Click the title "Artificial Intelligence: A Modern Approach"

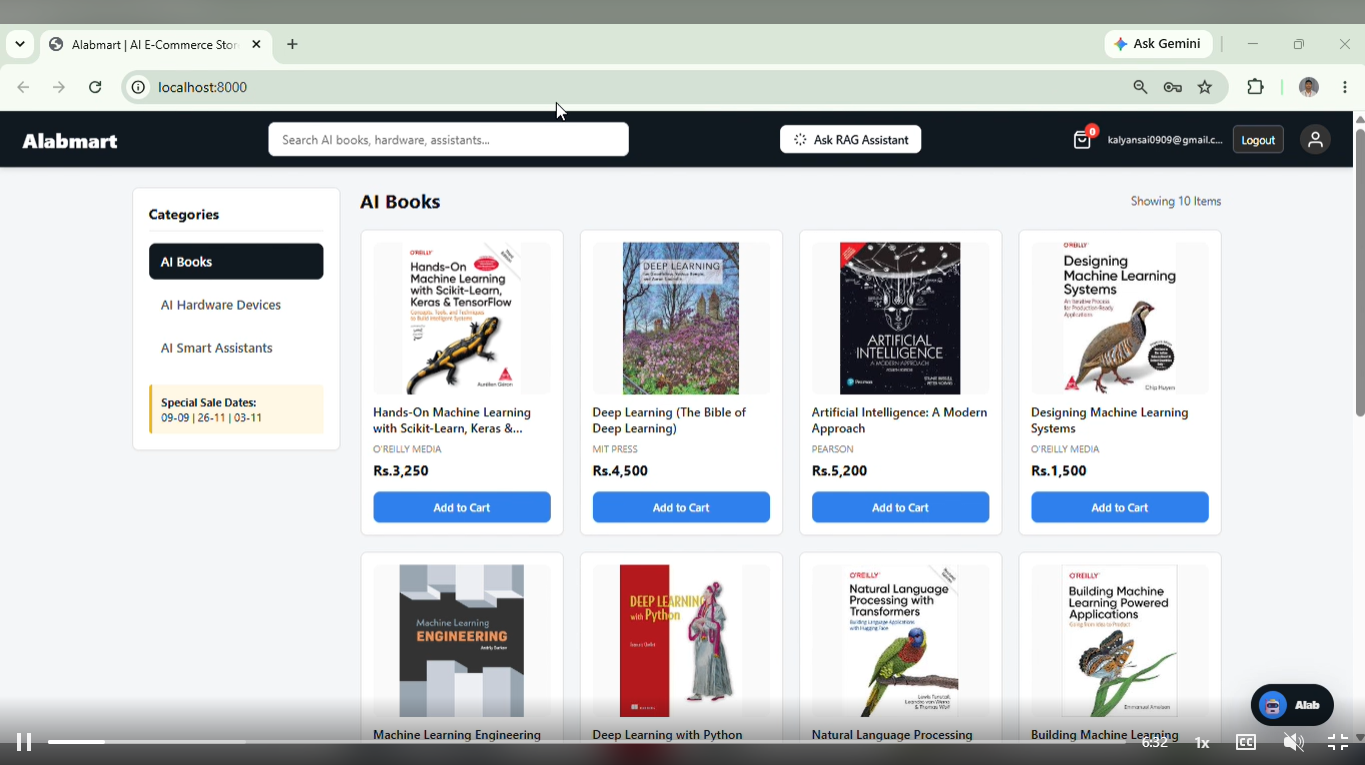coord(899,420)
